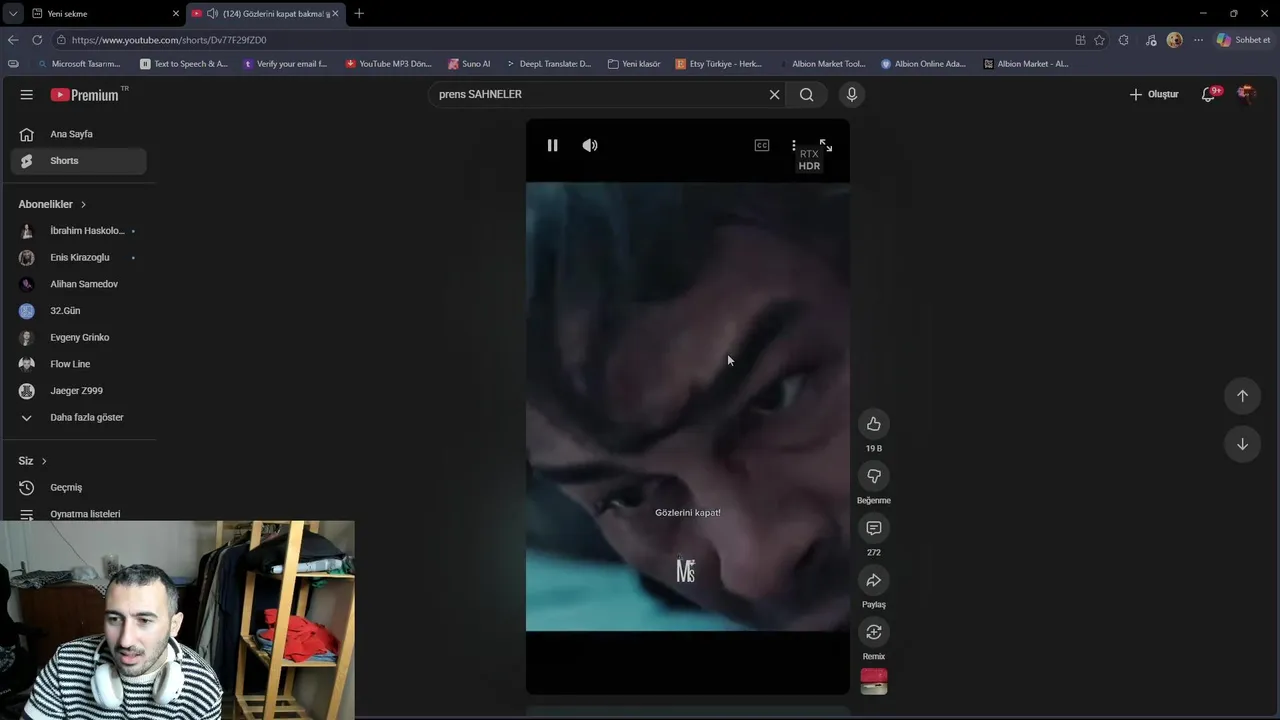Open Geçmiş watch history
The width and height of the screenshot is (1280, 720).
pos(79,488)
